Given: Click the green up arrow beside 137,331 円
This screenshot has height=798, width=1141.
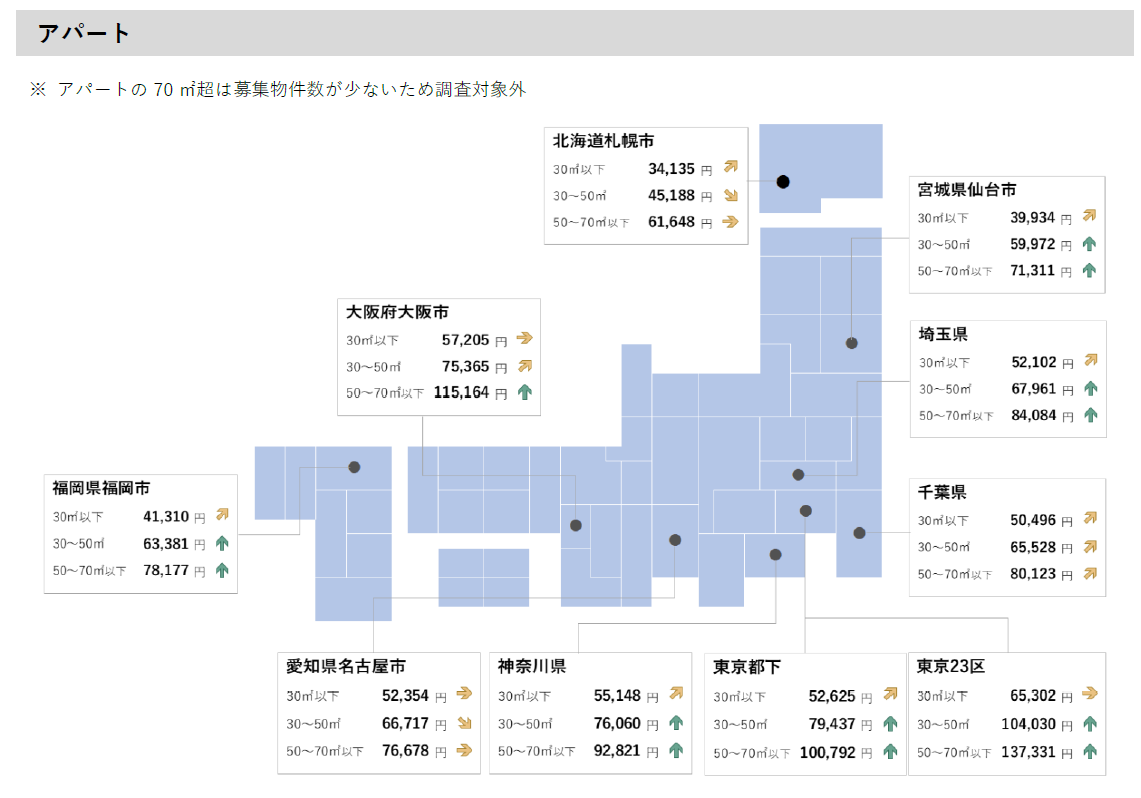Looking at the screenshot, I should click(x=1089, y=751).
